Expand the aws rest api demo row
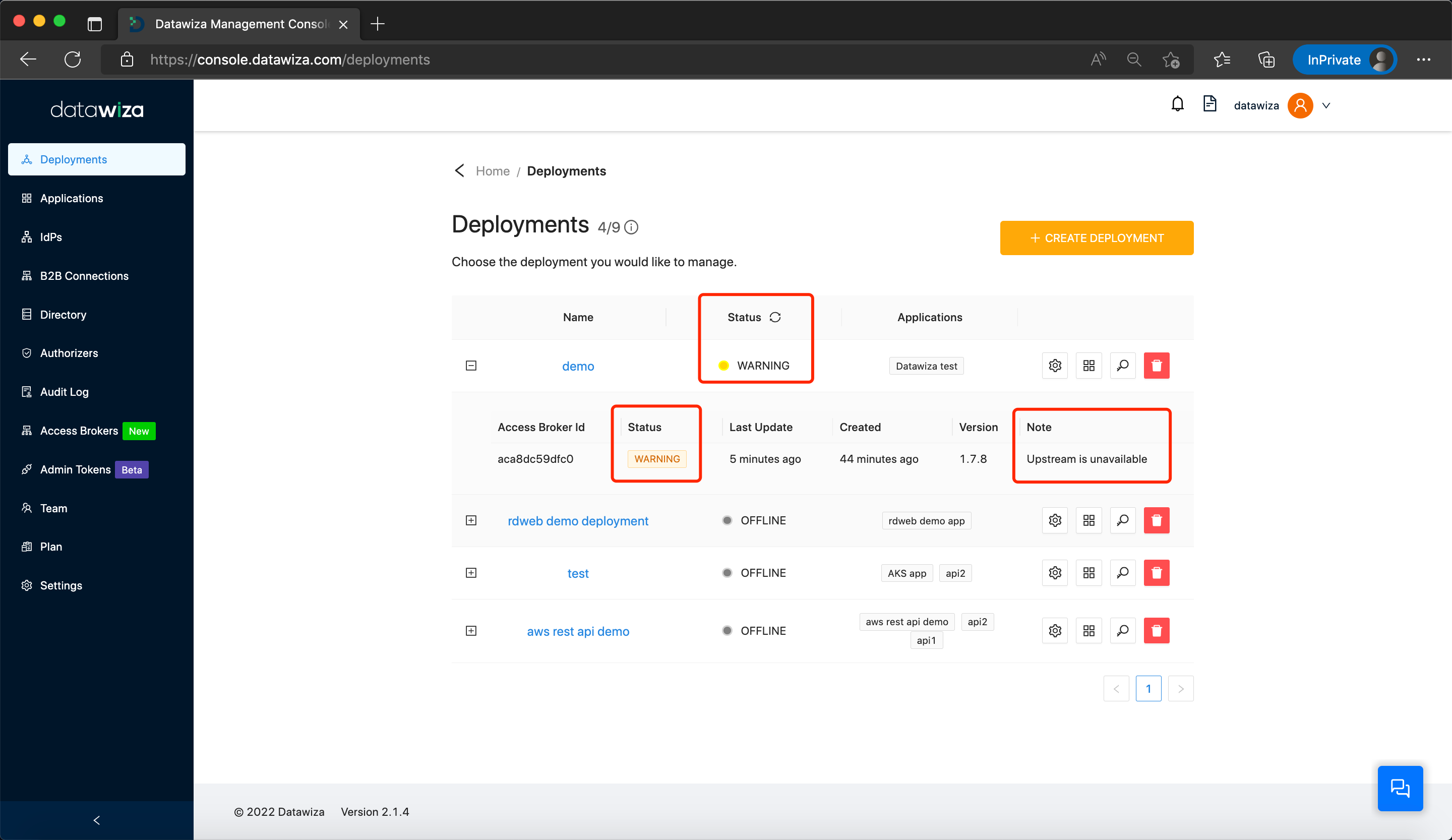1452x840 pixels. (471, 631)
